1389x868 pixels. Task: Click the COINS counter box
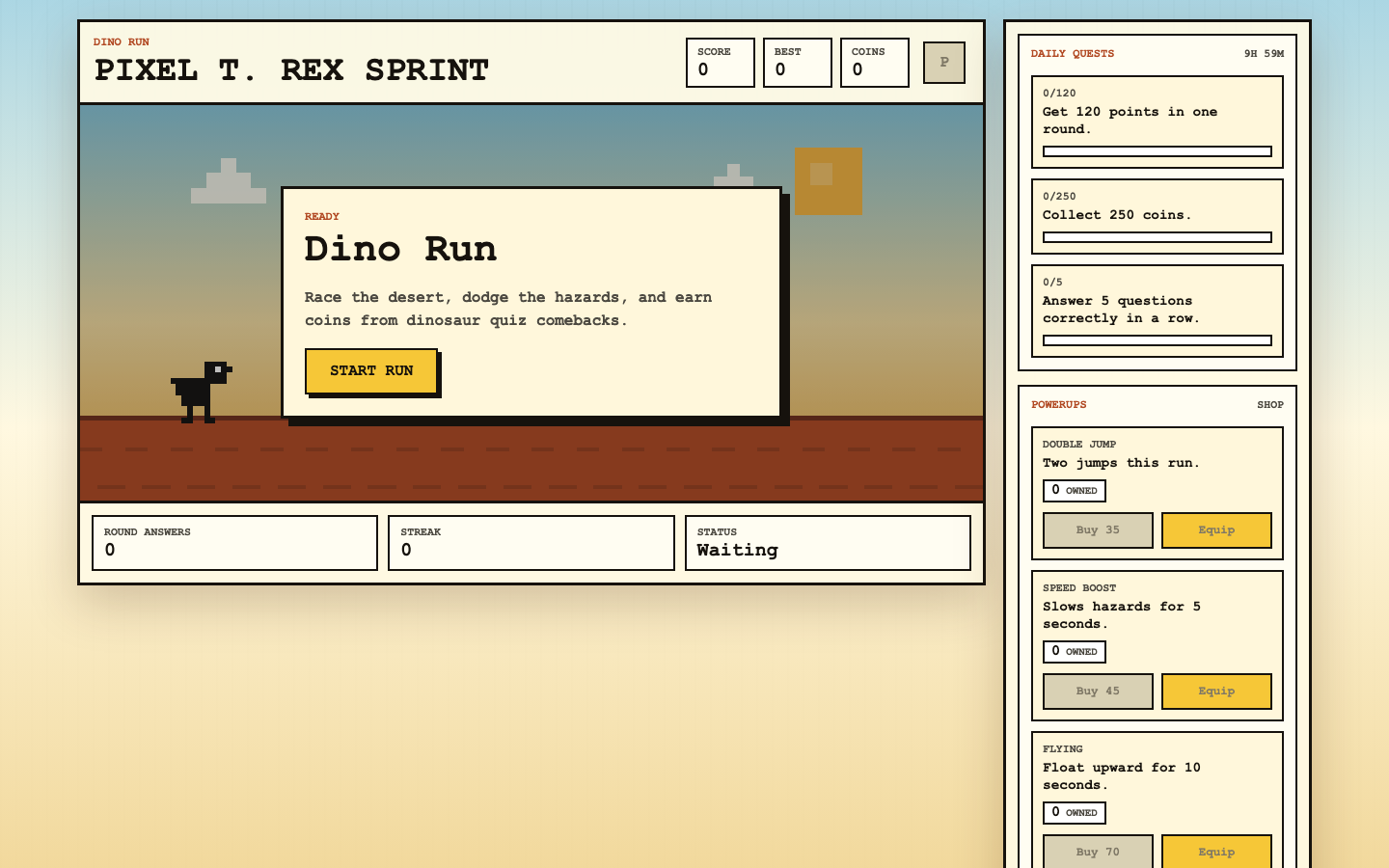875,63
